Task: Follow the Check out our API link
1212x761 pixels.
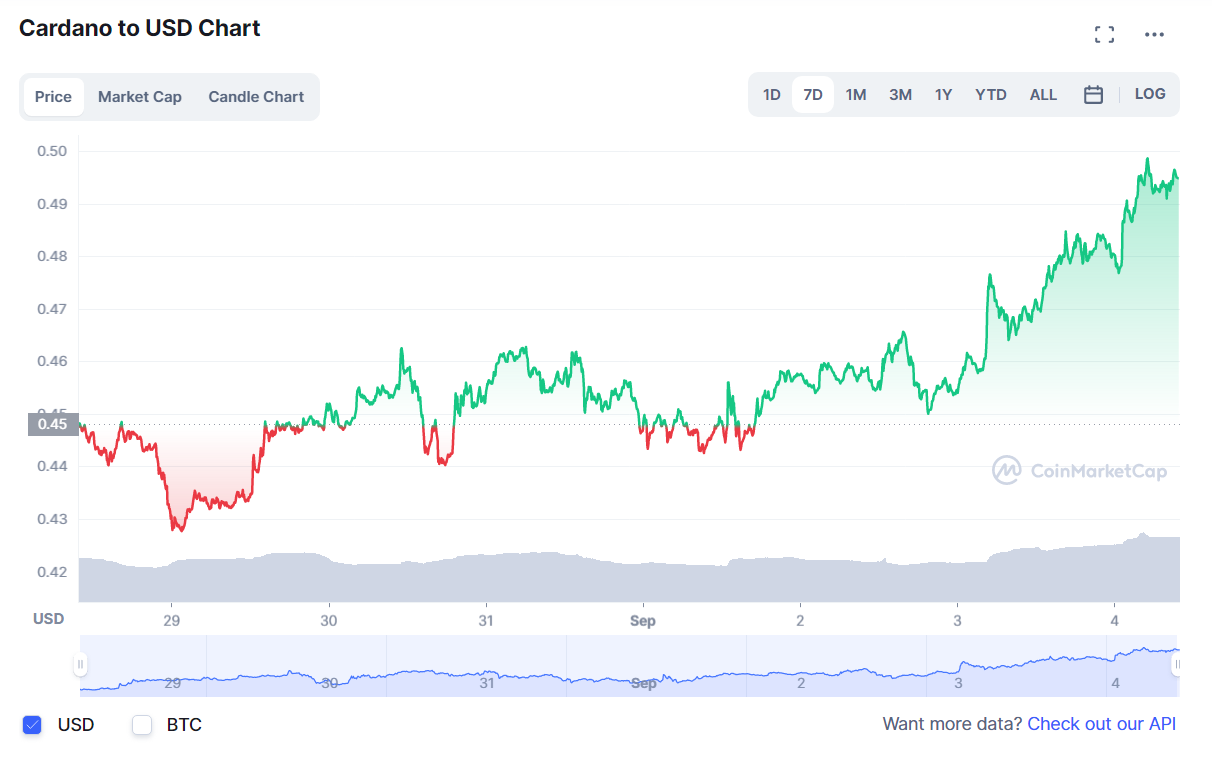Action: coord(1102,724)
